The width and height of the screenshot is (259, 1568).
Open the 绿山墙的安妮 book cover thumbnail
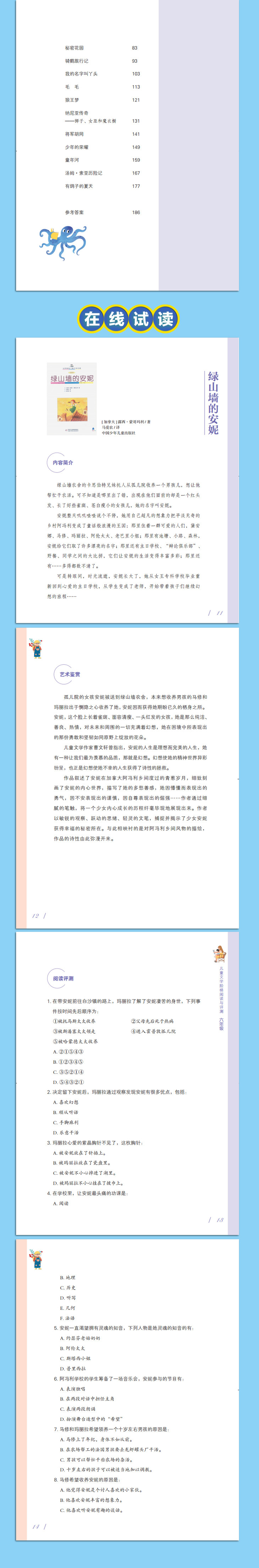point(72,399)
